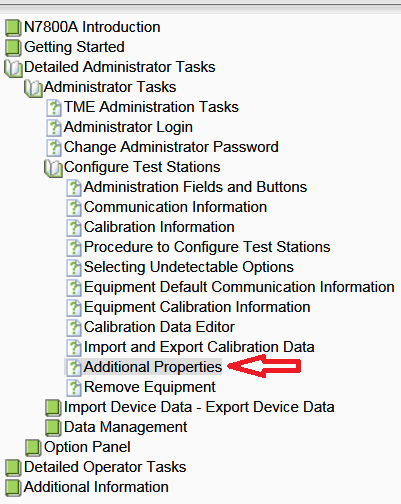The height and width of the screenshot is (504, 401).
Task: Click the Getting Started green book icon
Action: coord(13,47)
